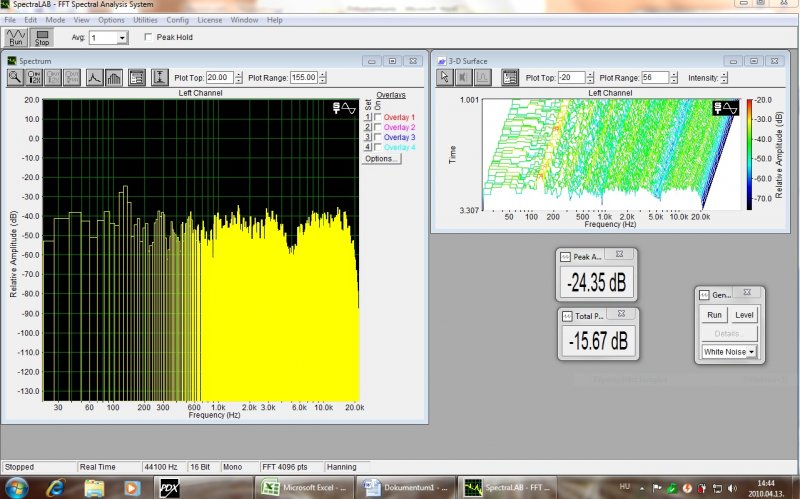This screenshot has width=800, height=499.
Task: Open the Avg dropdown list
Action: click(x=123, y=38)
